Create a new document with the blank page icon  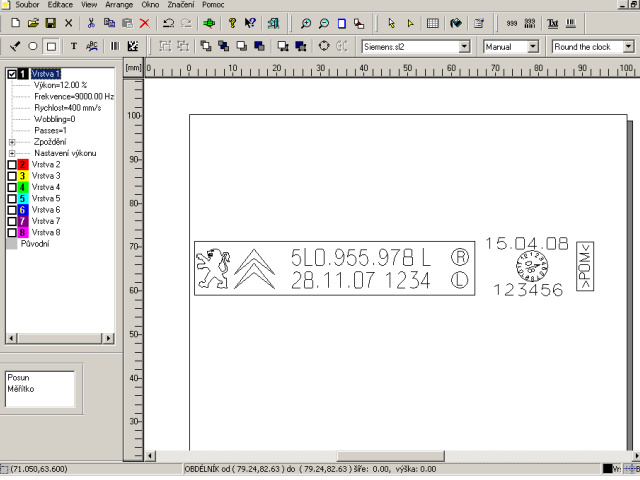pyautogui.click(x=16, y=23)
